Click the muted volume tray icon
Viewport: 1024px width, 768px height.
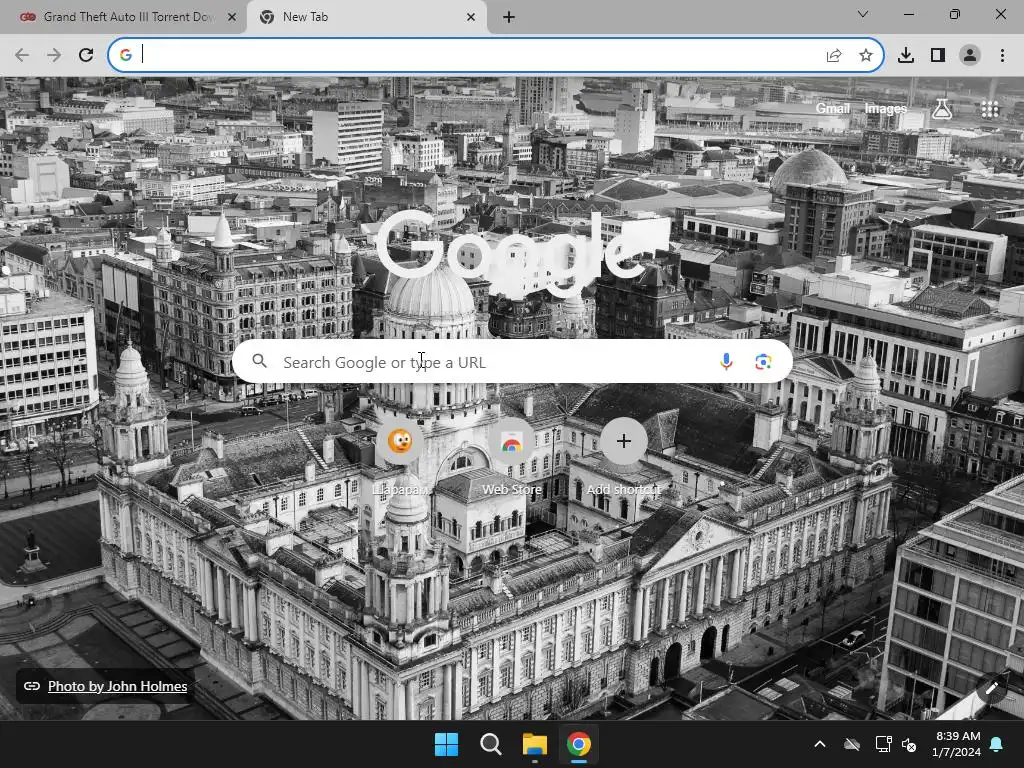click(908, 744)
